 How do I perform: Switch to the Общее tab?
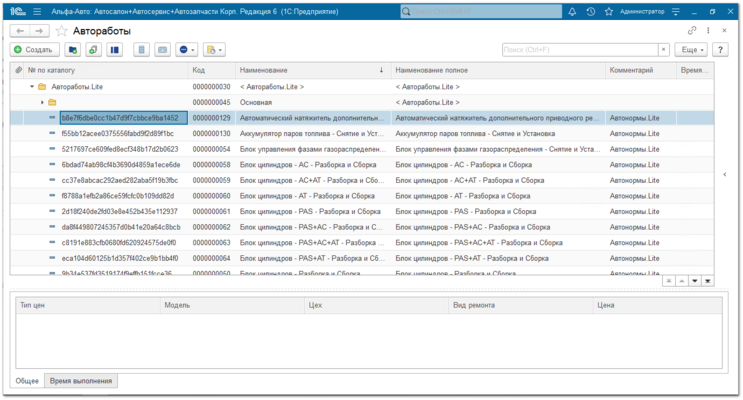pos(27,381)
